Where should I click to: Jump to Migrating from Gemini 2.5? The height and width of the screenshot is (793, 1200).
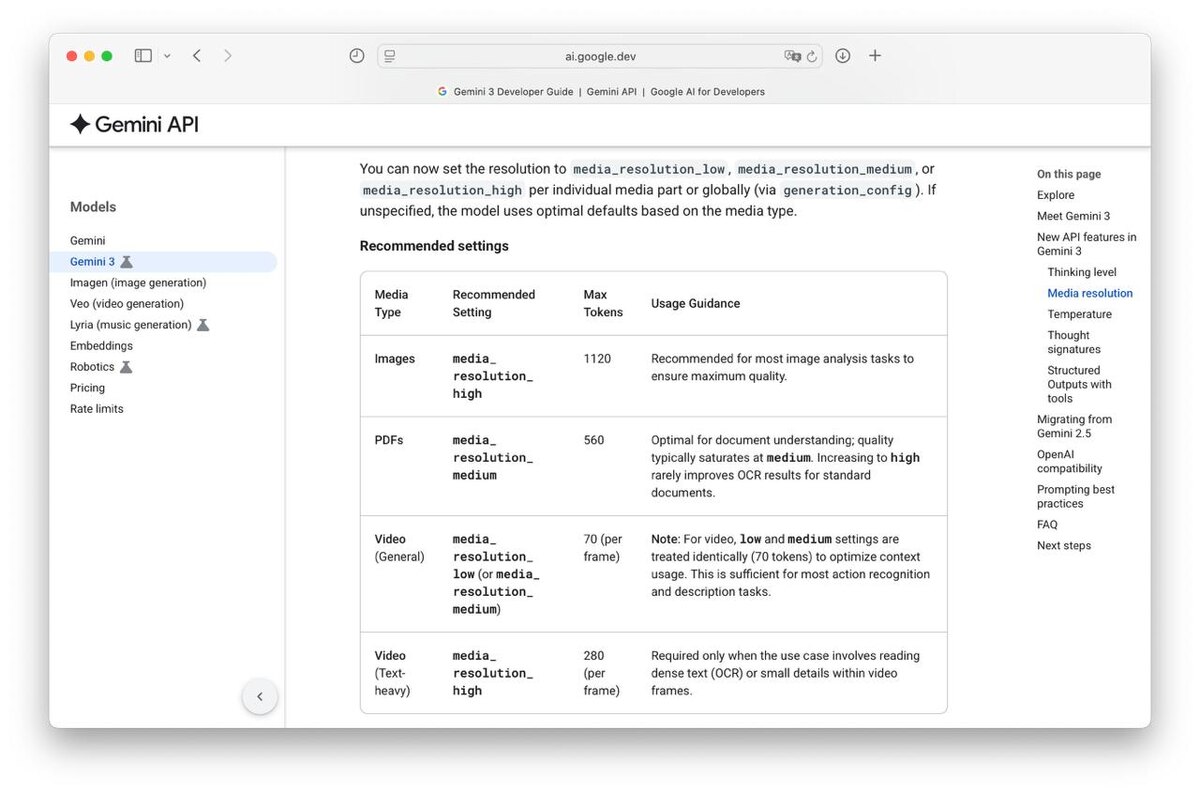tap(1074, 426)
